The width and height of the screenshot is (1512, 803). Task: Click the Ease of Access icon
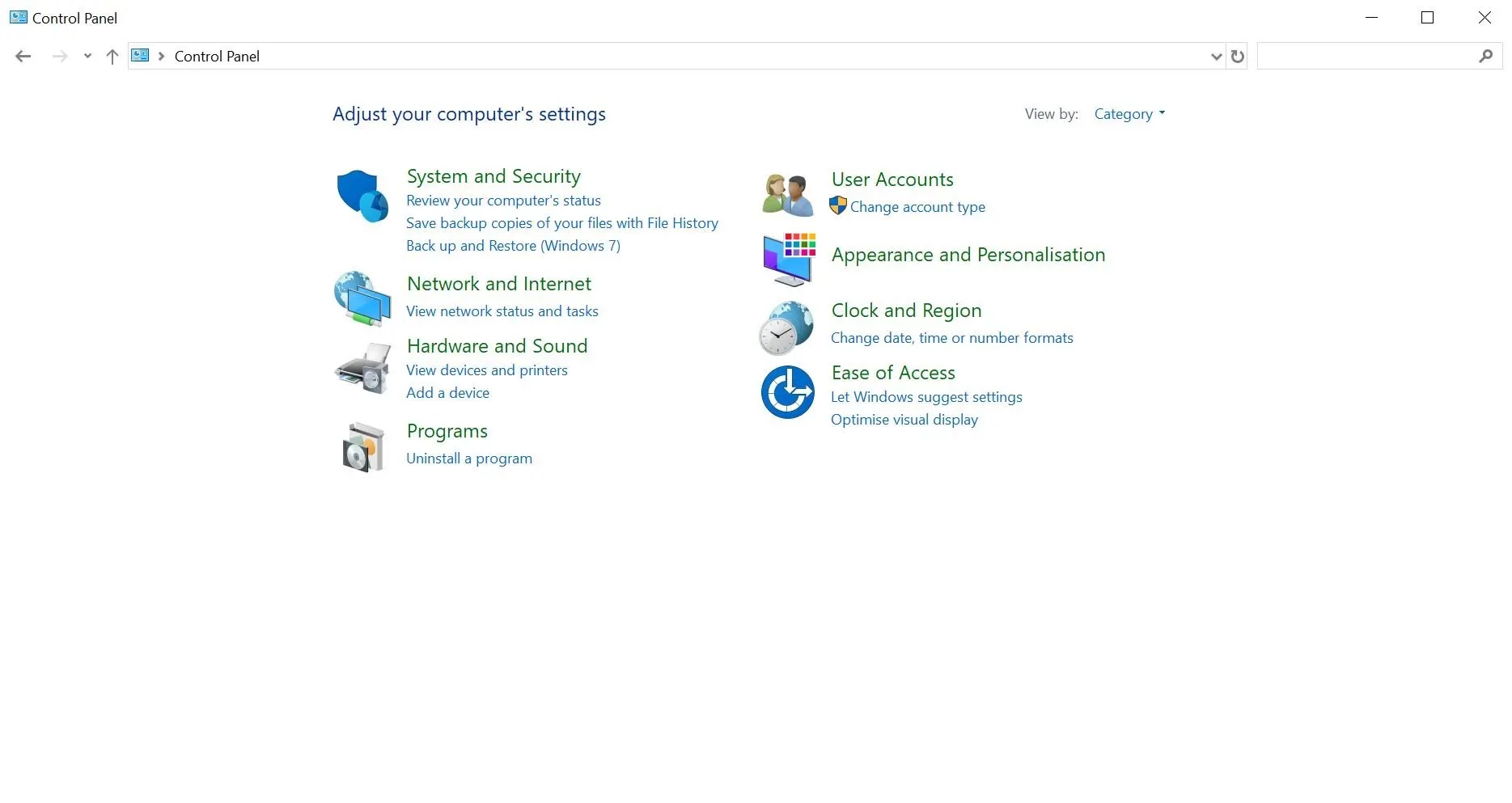787,392
